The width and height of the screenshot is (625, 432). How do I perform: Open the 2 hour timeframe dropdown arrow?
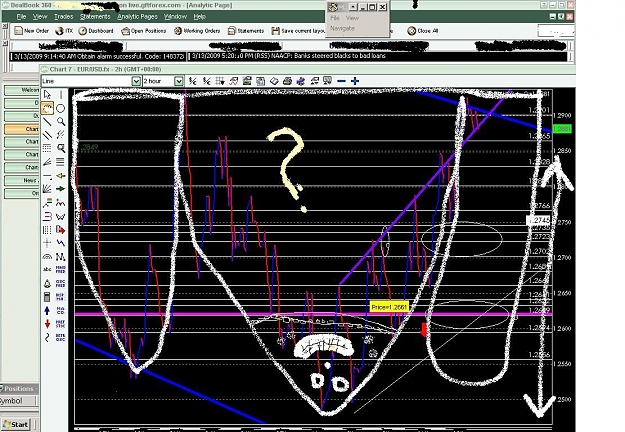[179, 81]
